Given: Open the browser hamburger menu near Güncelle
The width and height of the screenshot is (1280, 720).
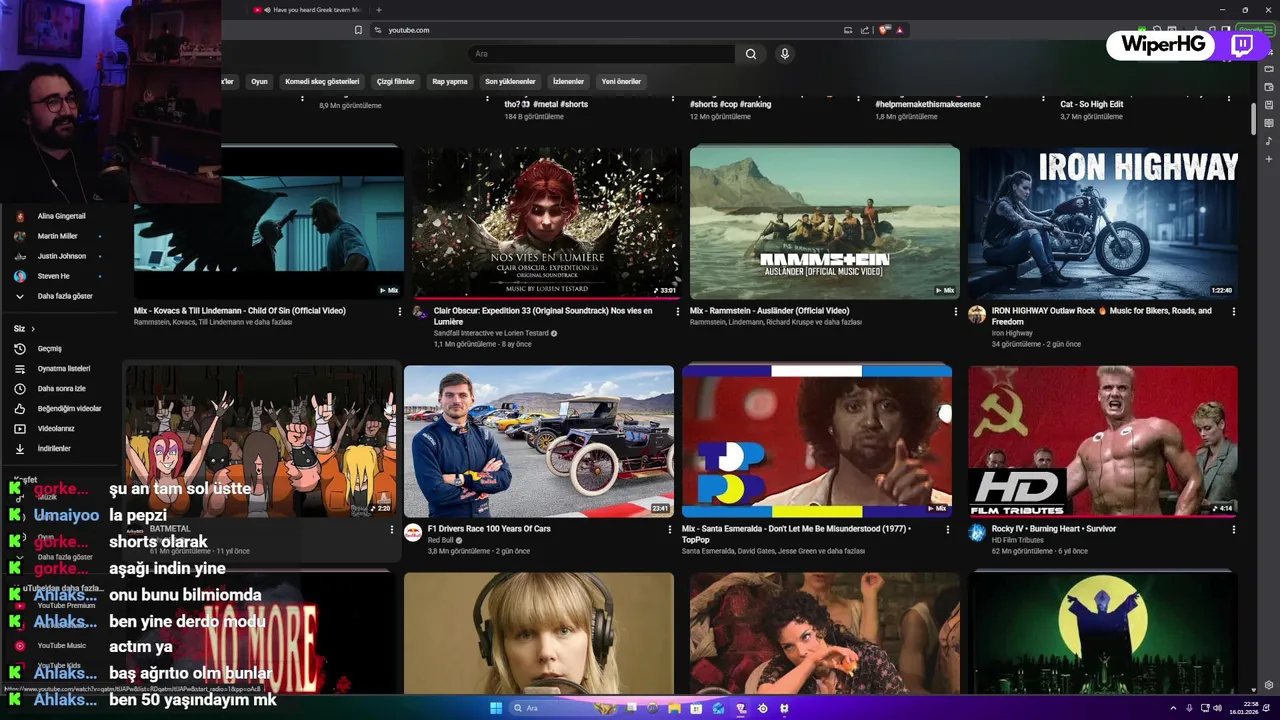Looking at the screenshot, I should tap(1271, 30).
